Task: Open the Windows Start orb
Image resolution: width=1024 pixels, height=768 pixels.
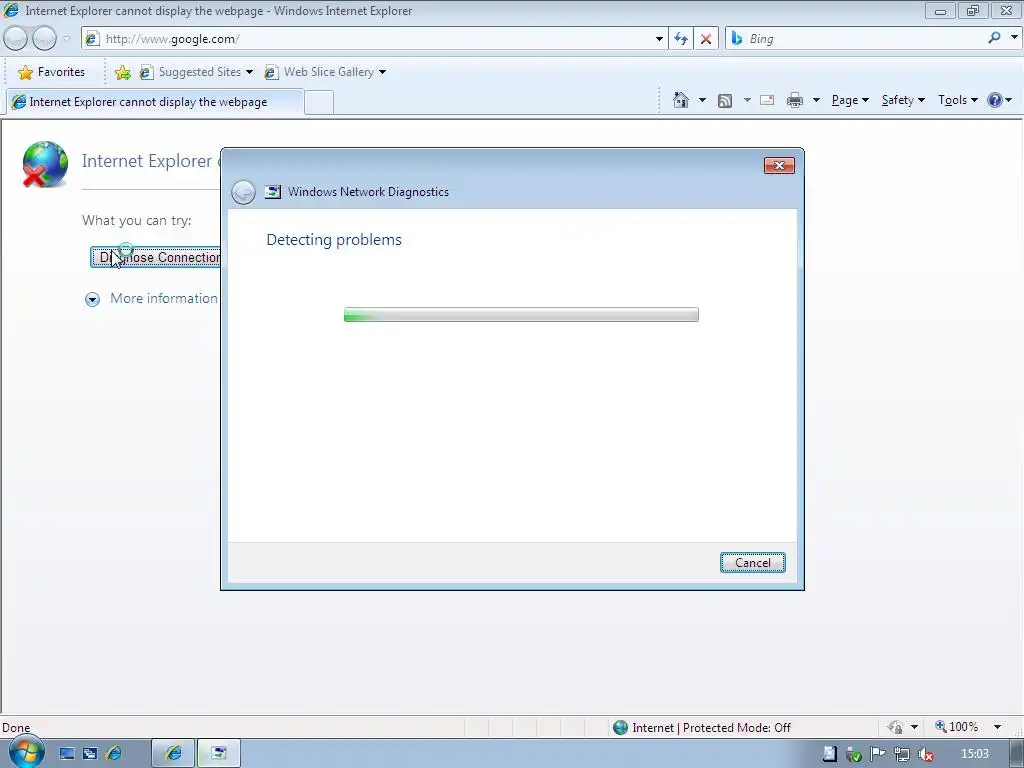Action: [26, 753]
